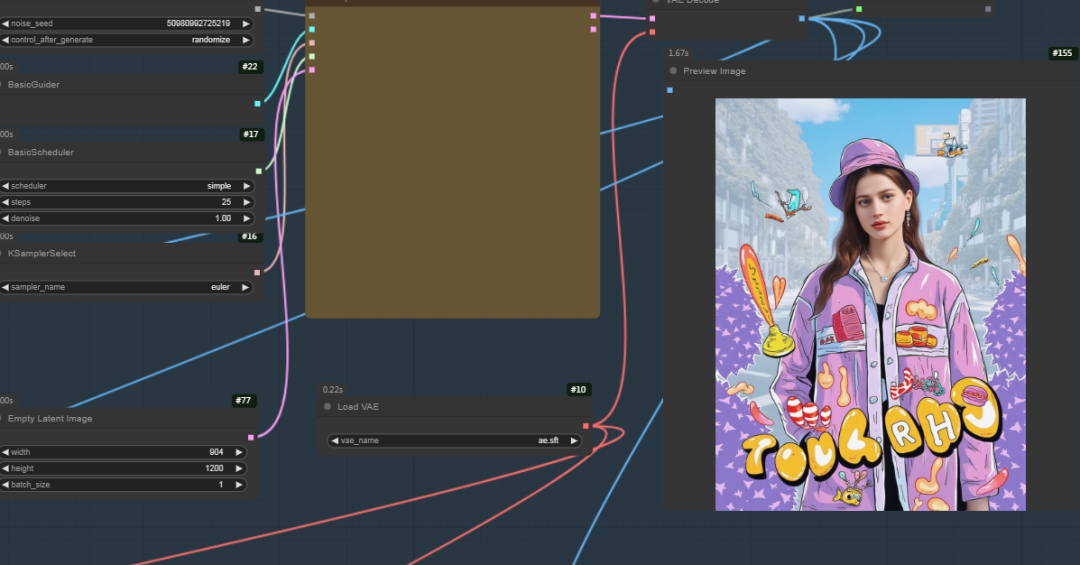Decrease latent width value
Image resolution: width=1080 pixels, height=565 pixels.
(x=6, y=452)
